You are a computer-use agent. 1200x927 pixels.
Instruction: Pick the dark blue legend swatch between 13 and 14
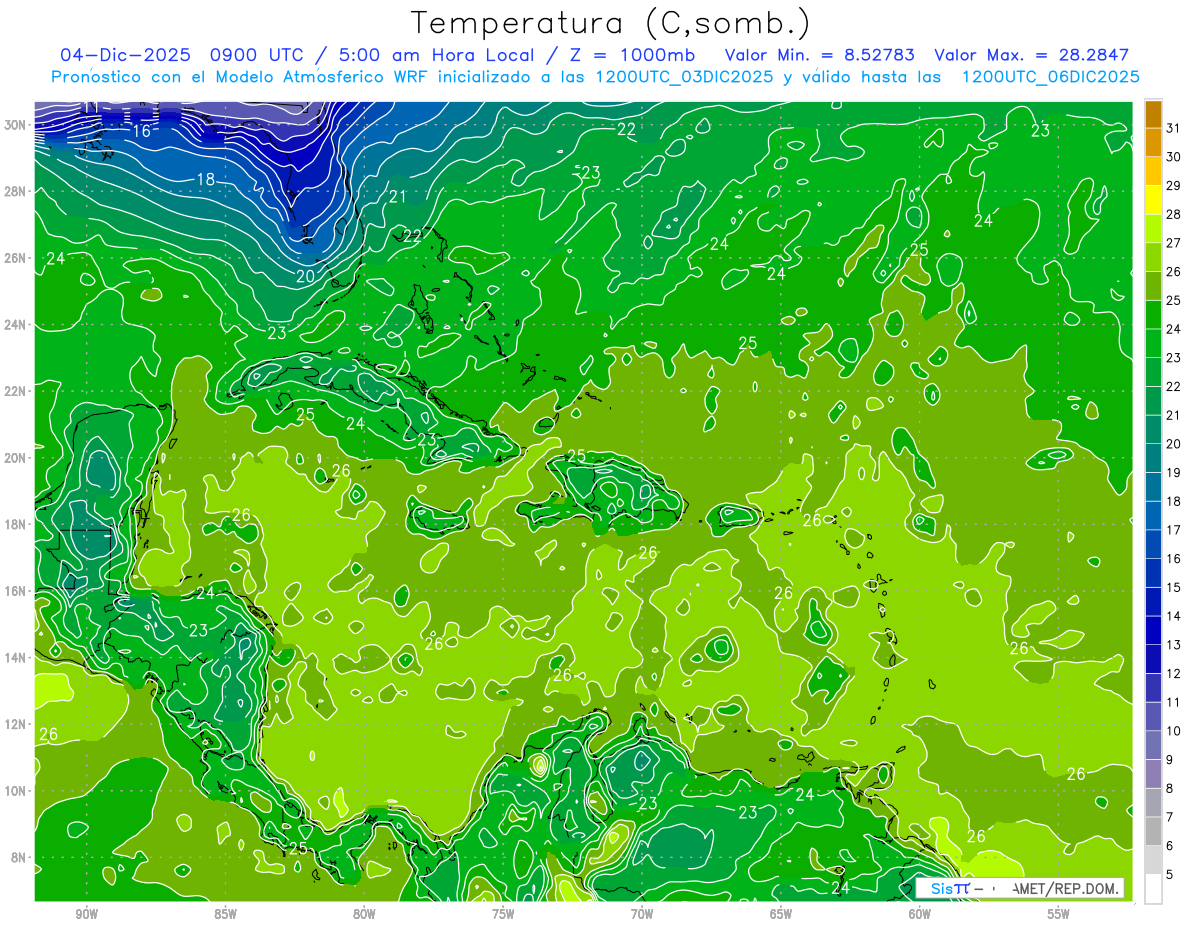(x=1153, y=631)
